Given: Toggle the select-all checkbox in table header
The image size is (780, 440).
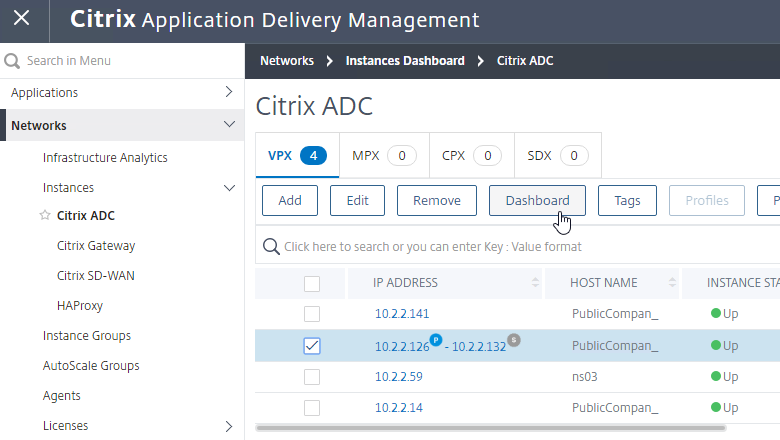Looking at the screenshot, I should click(x=312, y=284).
